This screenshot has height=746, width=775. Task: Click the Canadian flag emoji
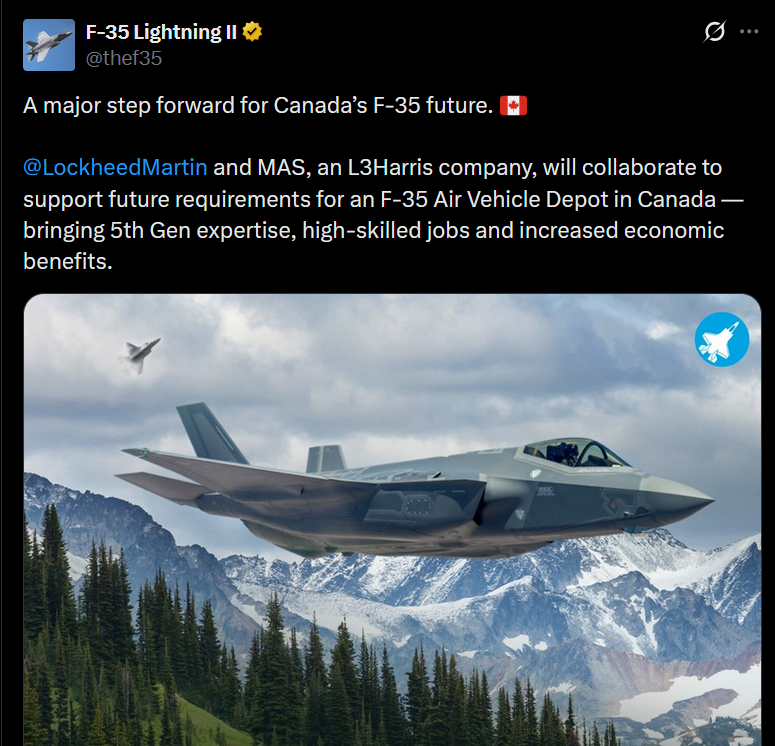(514, 105)
